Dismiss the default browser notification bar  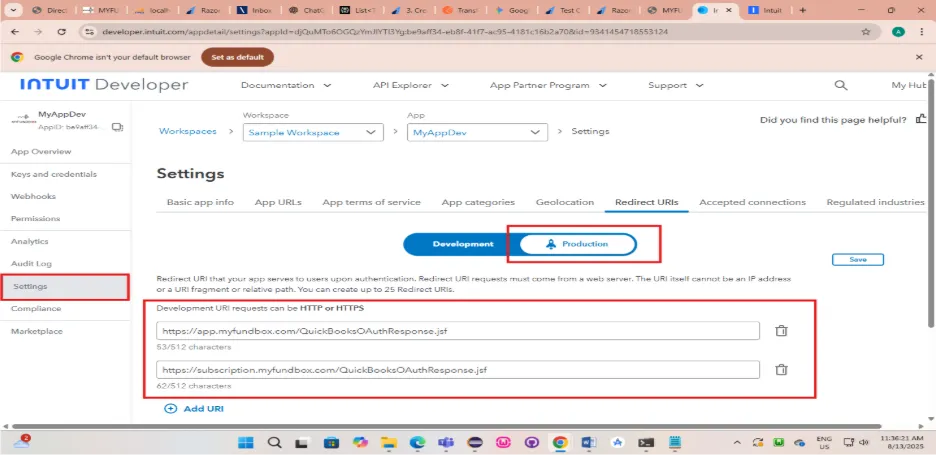(x=919, y=57)
